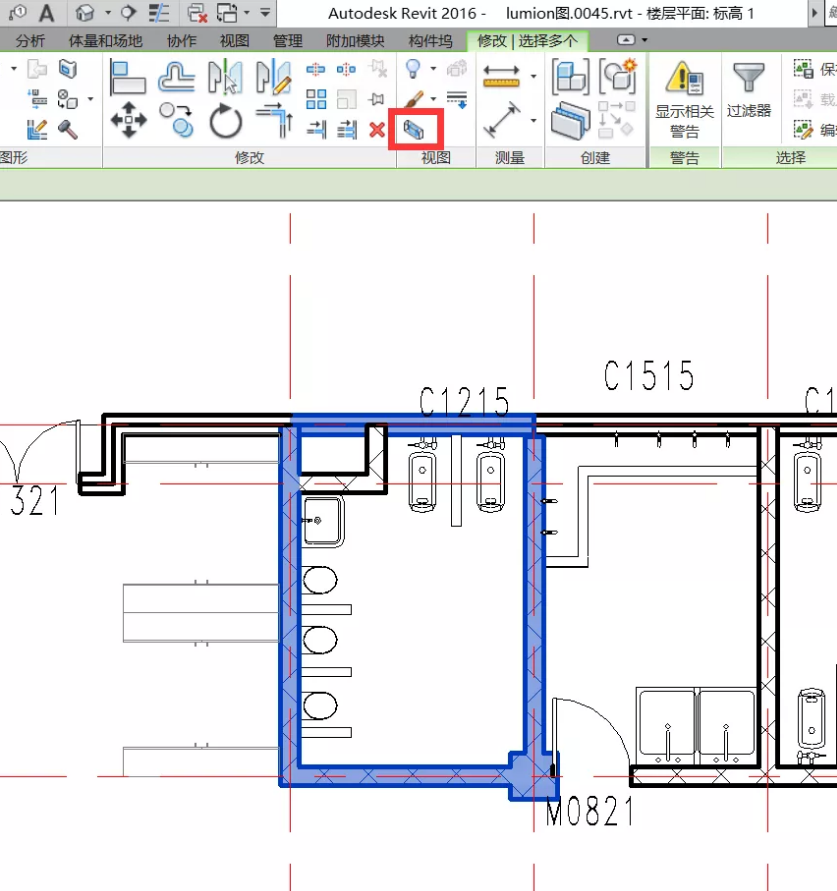The width and height of the screenshot is (837, 891).
Task: Click the Linework icon in View panel
Action: [456, 99]
